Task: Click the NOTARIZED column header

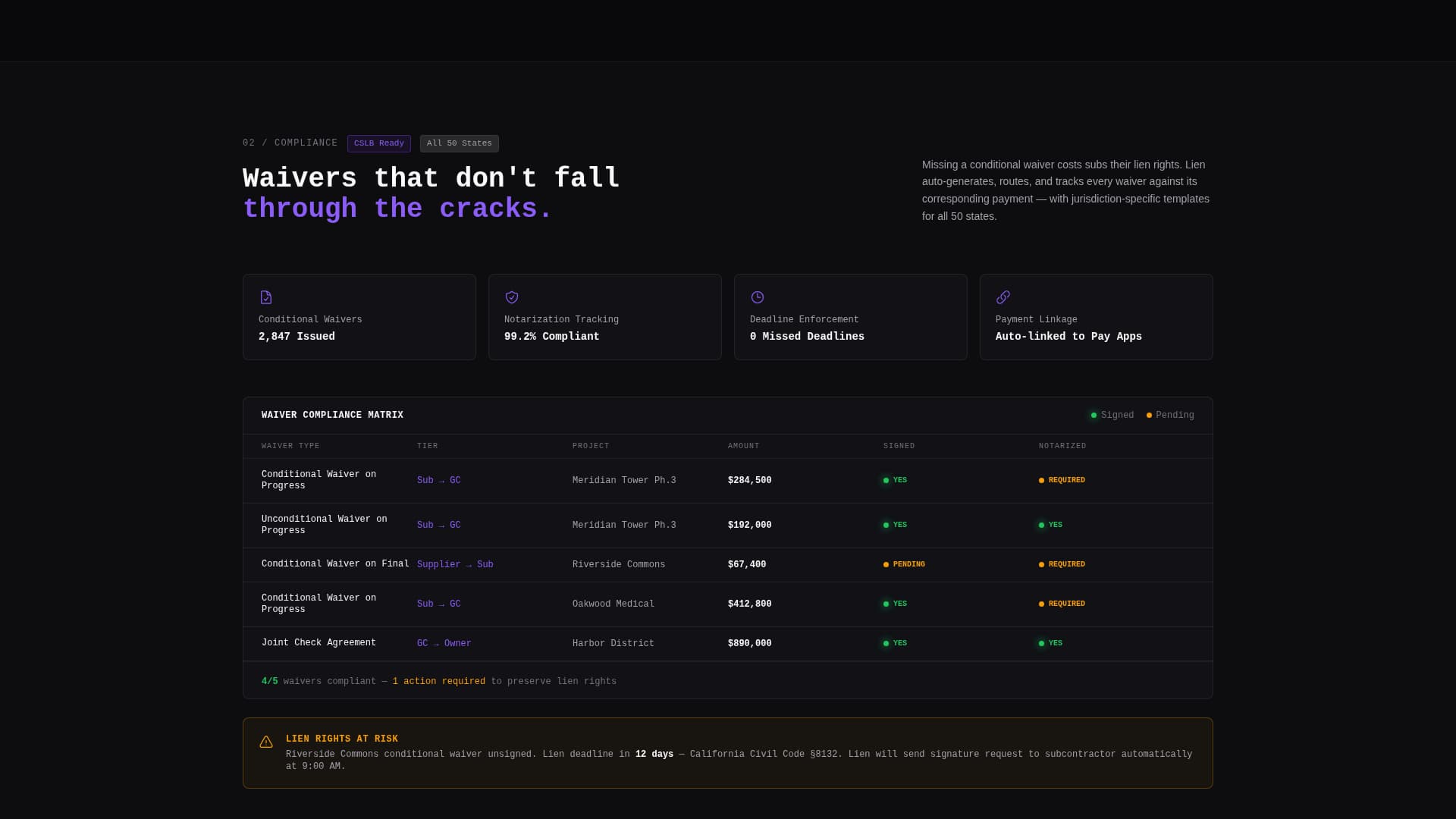Action: [x=1062, y=446]
